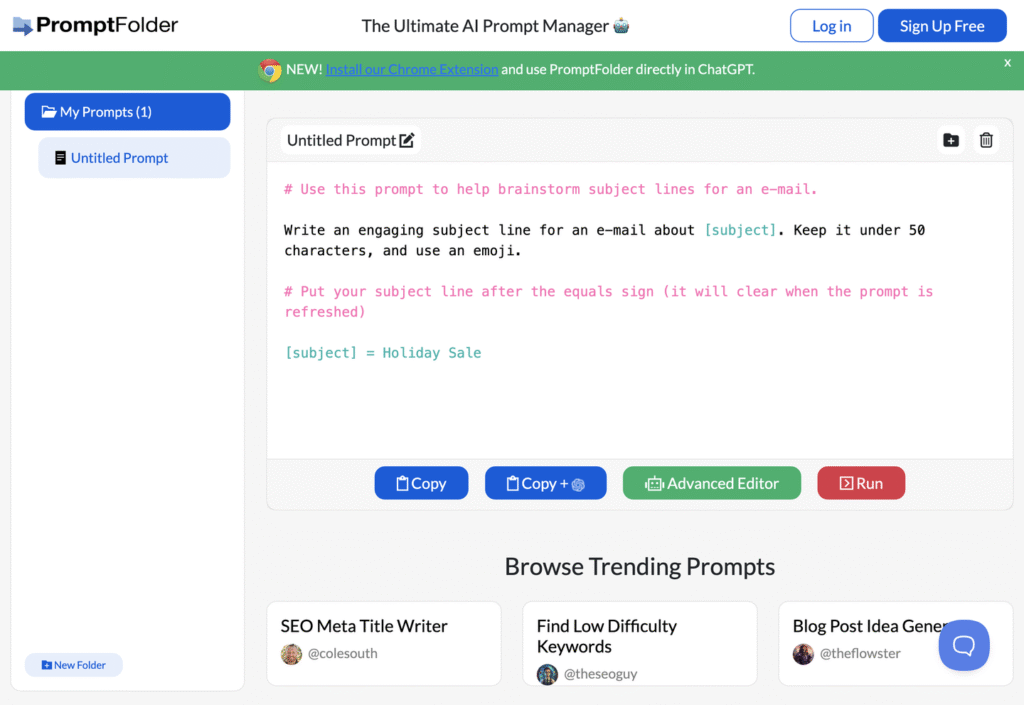Open the Advanced Editor
The image size is (1024, 705).
pyautogui.click(x=712, y=483)
